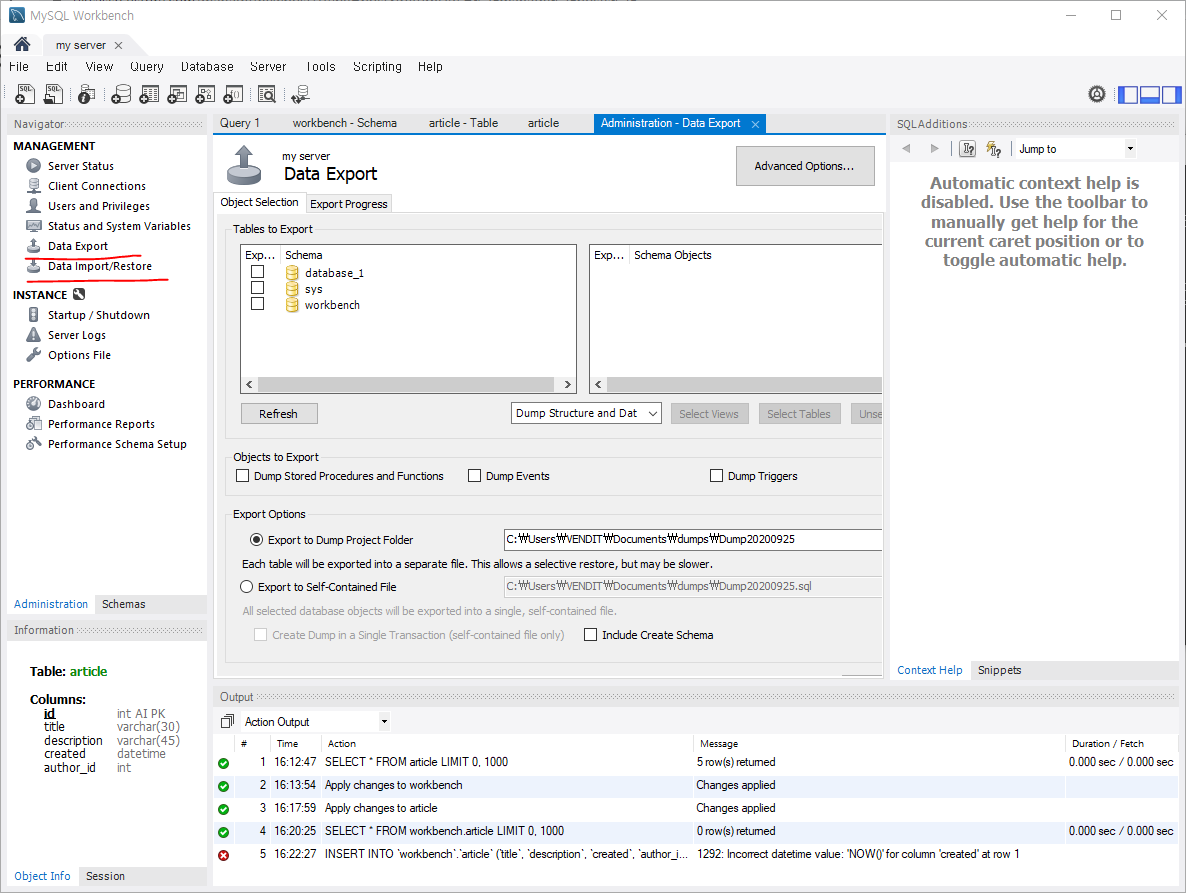Close the Administration - Data Export tab

(x=755, y=124)
